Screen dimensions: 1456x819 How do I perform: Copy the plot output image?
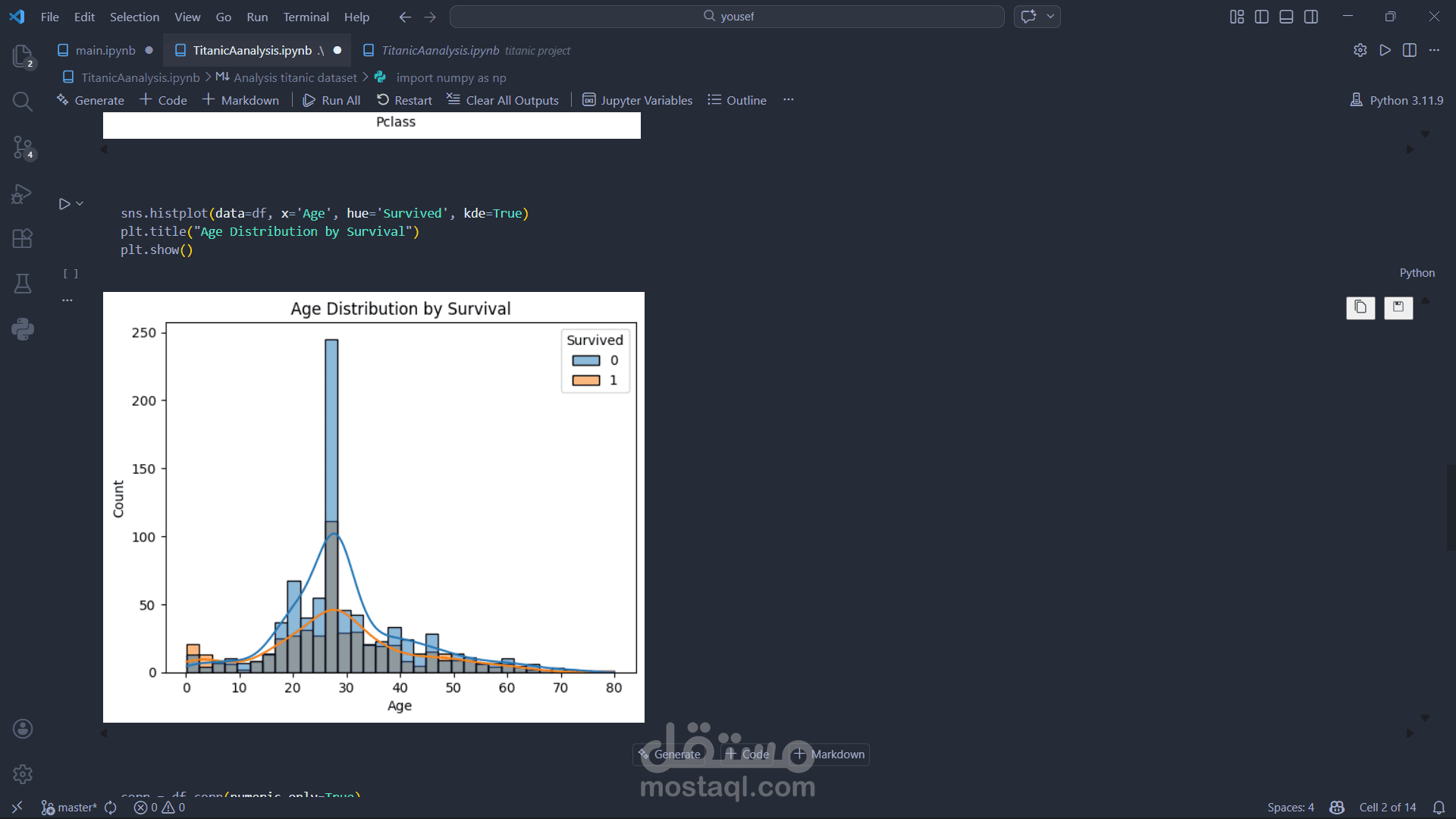pos(1360,307)
